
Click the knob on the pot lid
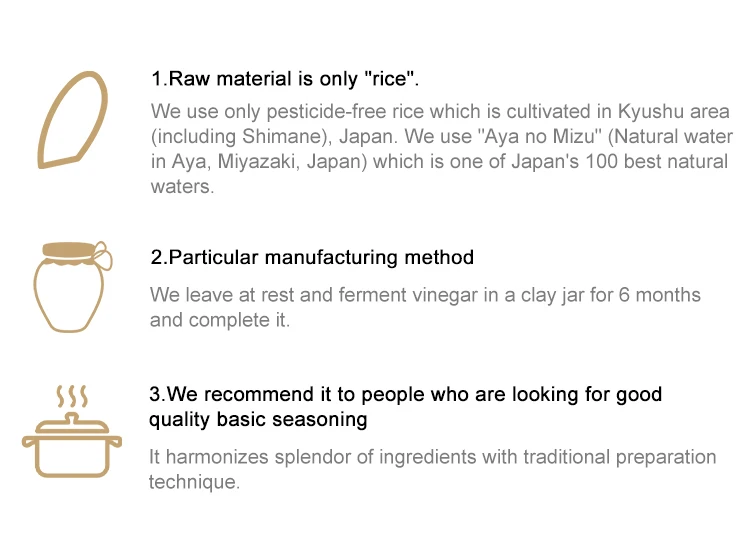72,414
